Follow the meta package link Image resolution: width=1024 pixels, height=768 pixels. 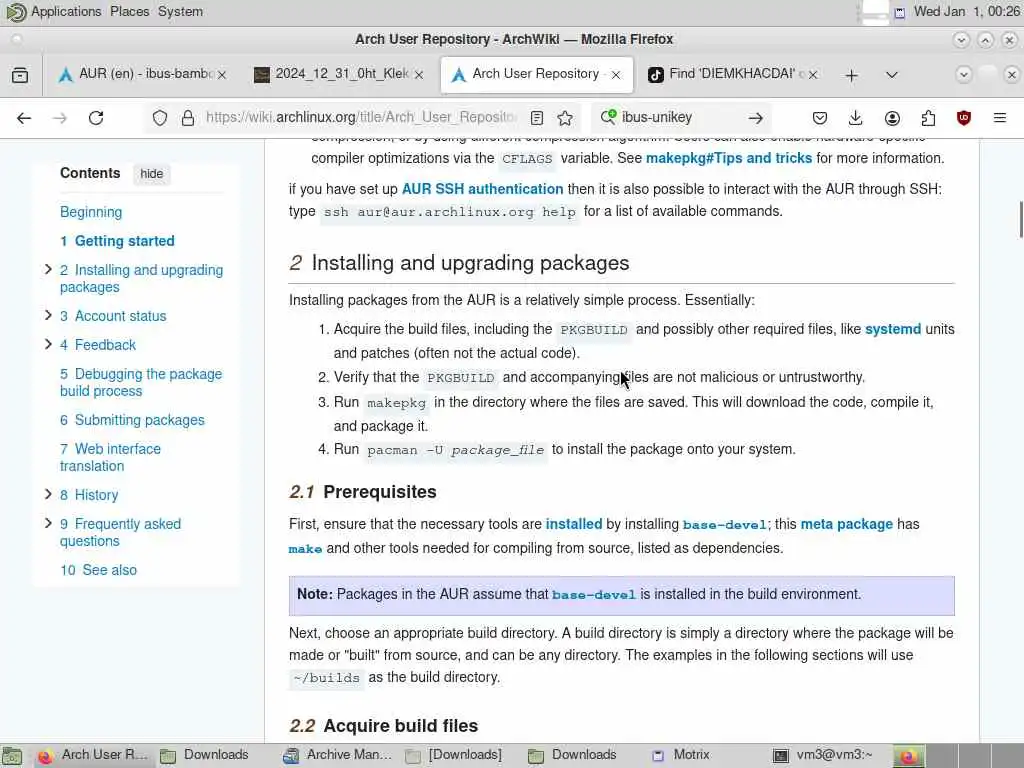[x=846, y=524]
